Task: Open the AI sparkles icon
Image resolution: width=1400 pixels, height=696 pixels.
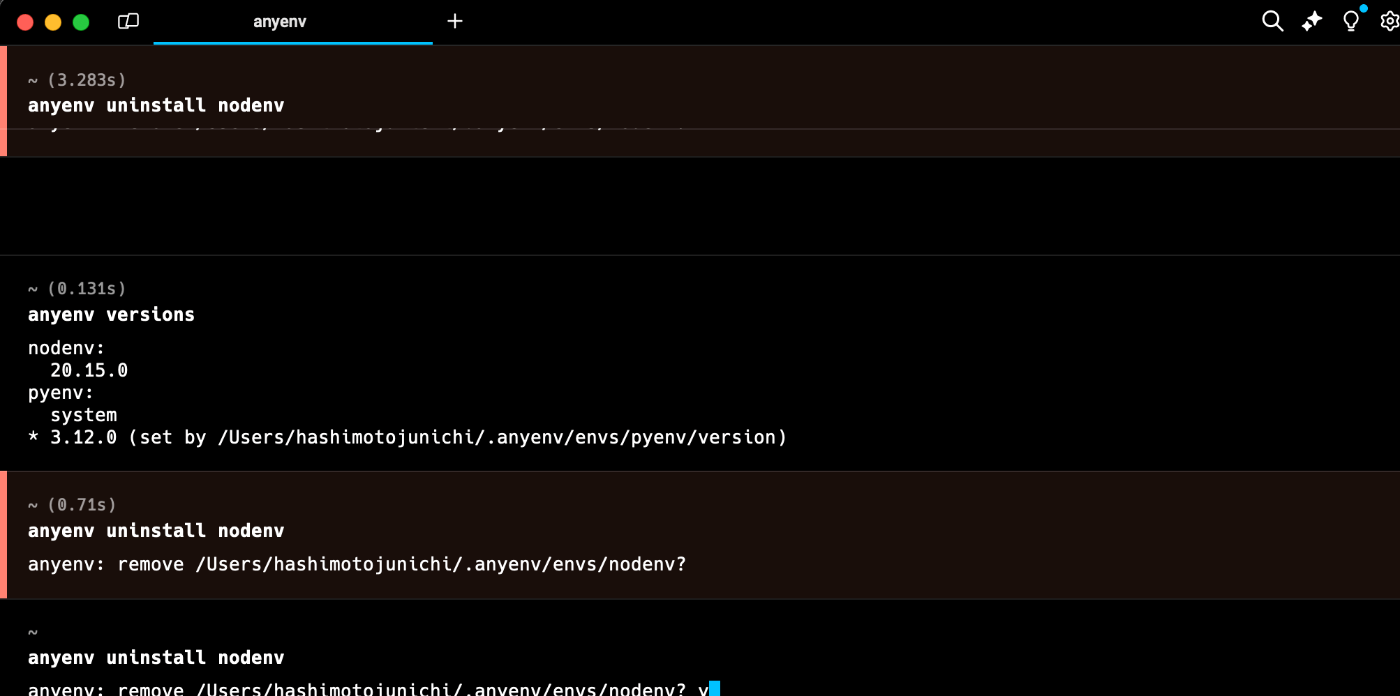Action: [x=1312, y=21]
